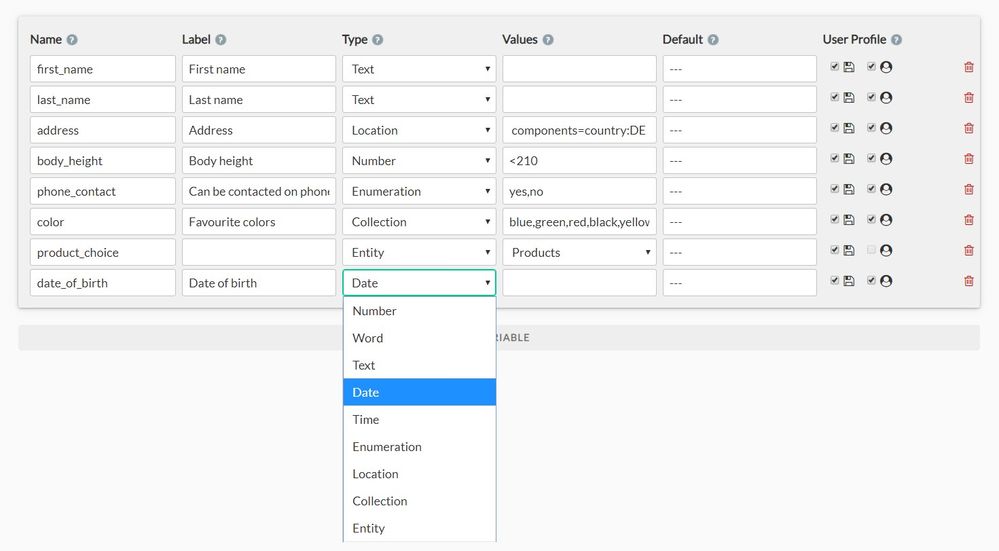Open the Entity type dropdown for product_choice
Screen dimensions: 999x551
coord(419,252)
